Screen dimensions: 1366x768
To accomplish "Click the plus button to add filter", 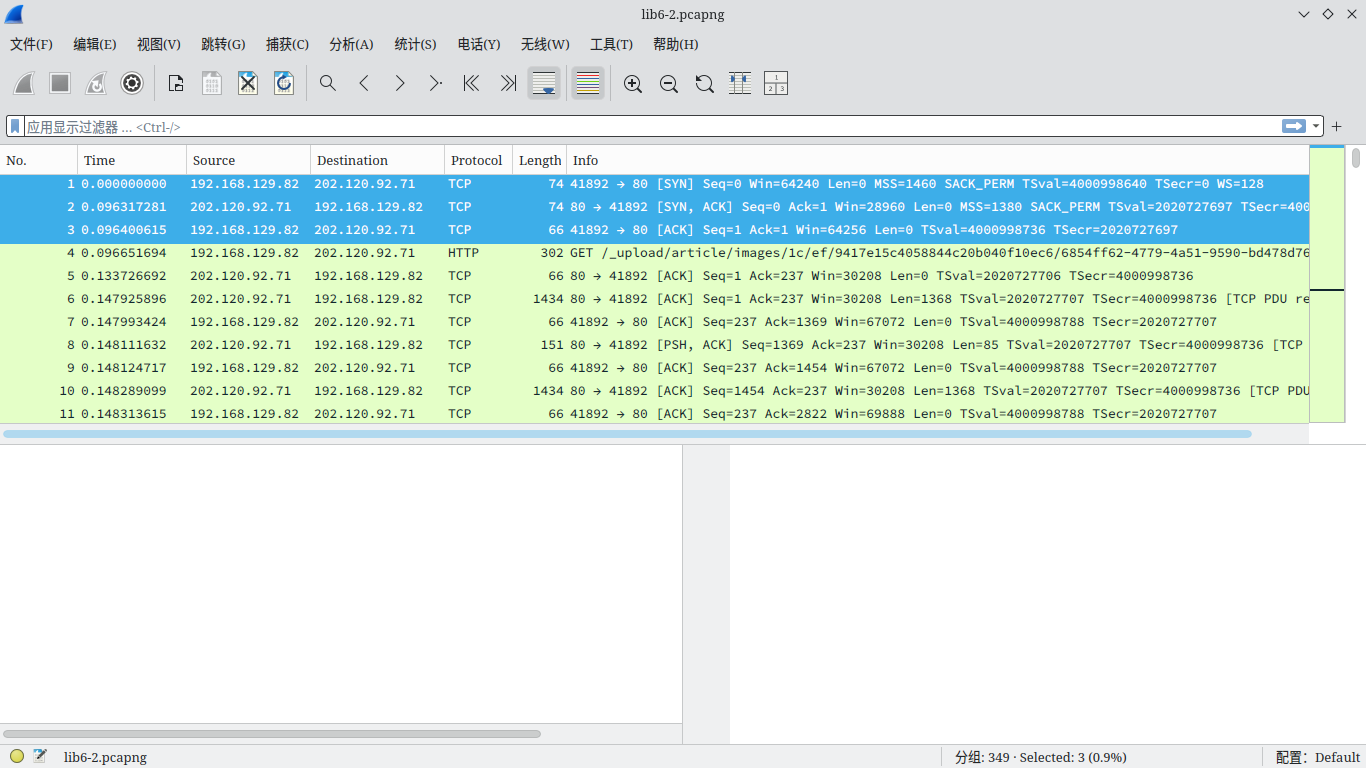I will coord(1336,127).
